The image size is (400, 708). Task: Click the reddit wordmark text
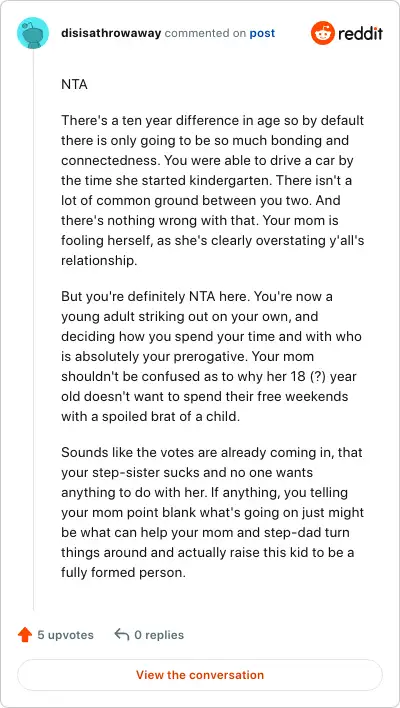coord(361,33)
